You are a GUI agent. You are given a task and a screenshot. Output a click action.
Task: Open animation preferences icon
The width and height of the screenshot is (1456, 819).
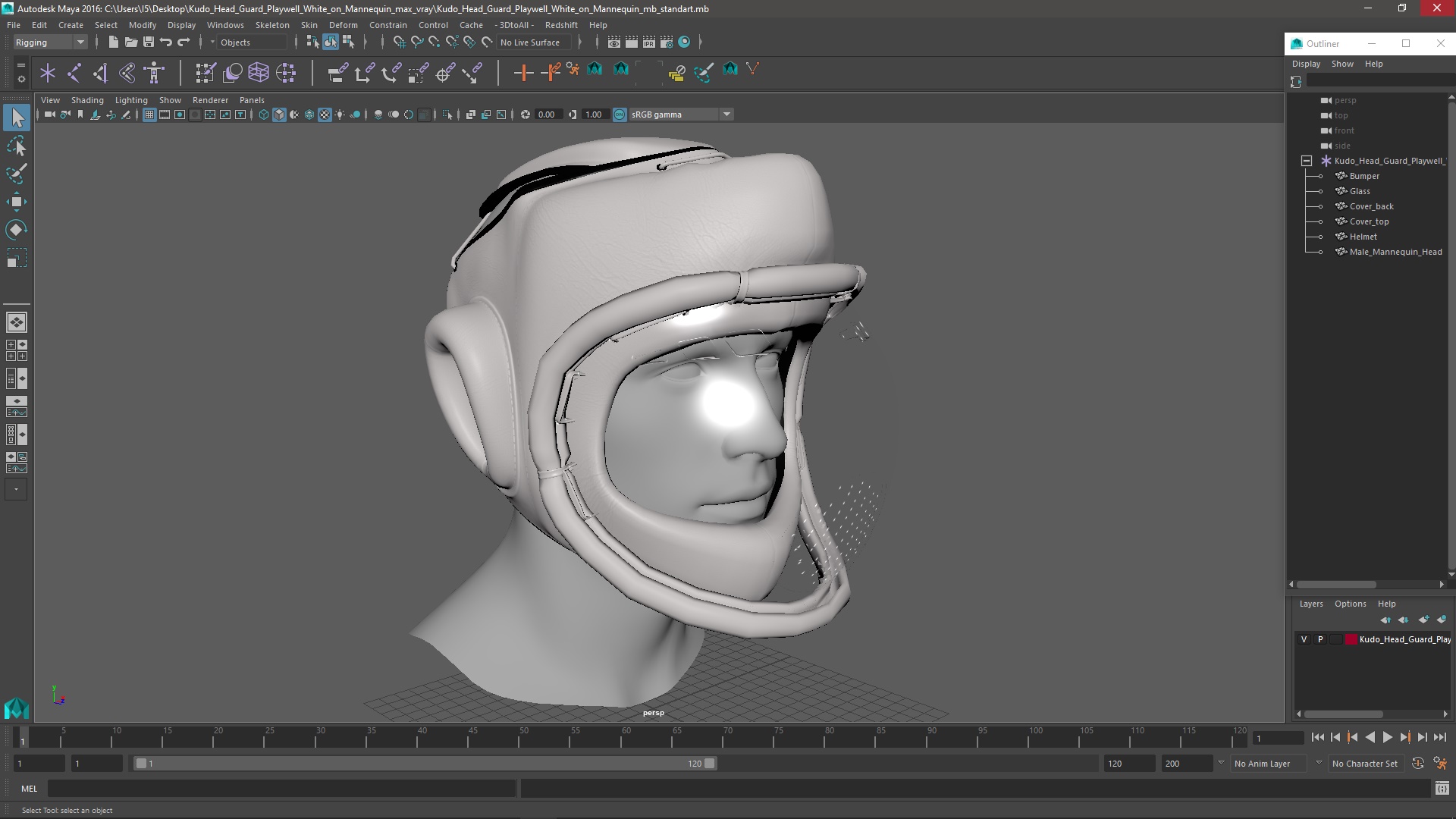(x=1440, y=764)
